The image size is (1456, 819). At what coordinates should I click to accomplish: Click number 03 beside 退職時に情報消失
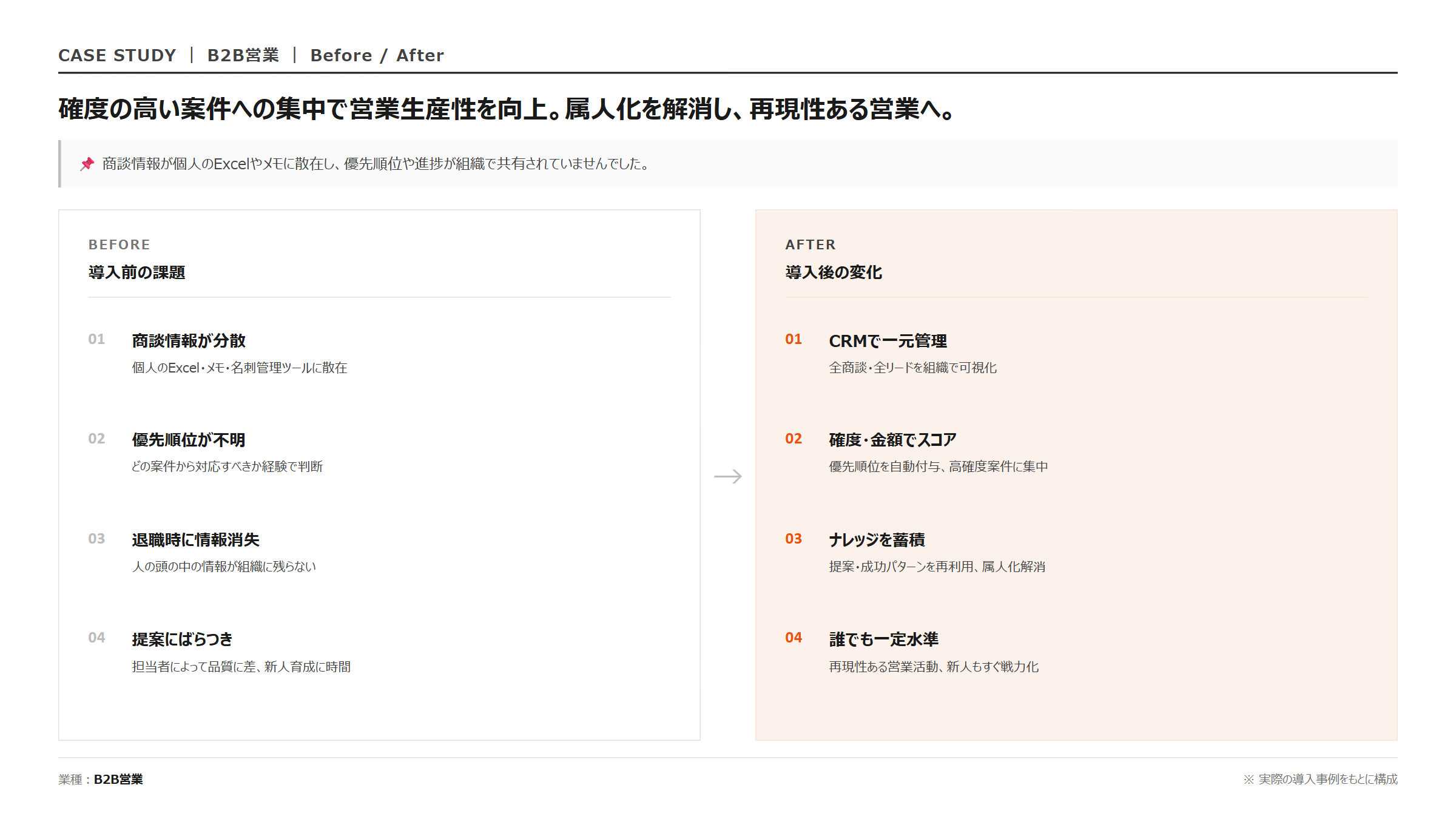point(96,539)
